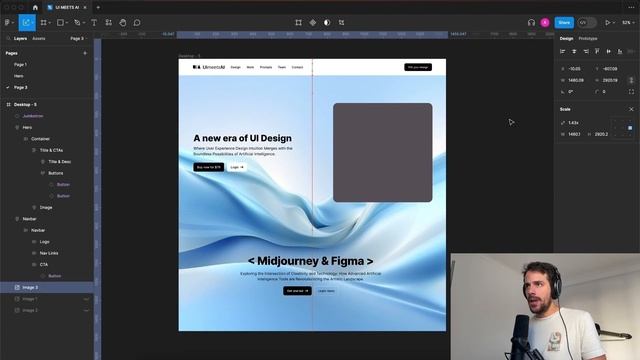Click Align horizontal centers icon
The height and width of the screenshot is (360, 640).
[x=574, y=51]
